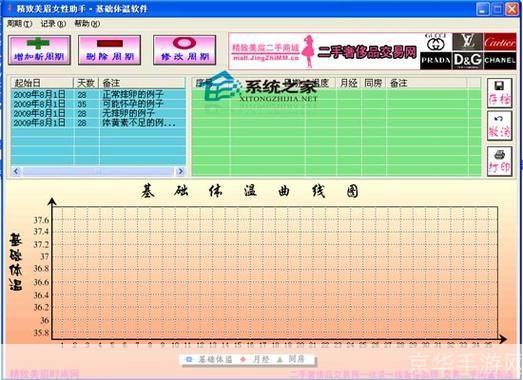Click the 月经 column header in the records table
The height and width of the screenshot is (380, 523).
[x=349, y=83]
